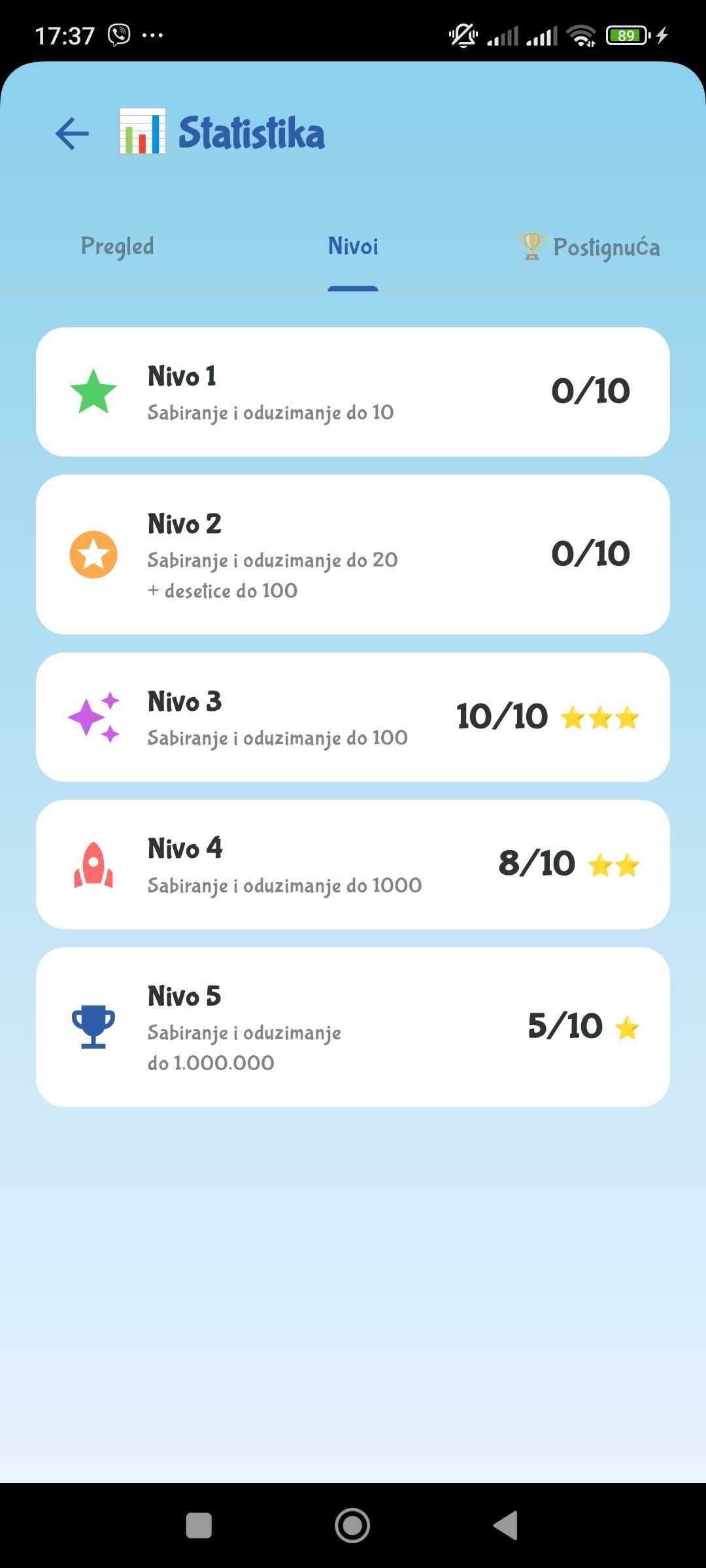Tap the purple sparkles icon for Nivo 3
The width and height of the screenshot is (706, 1568).
(x=93, y=717)
